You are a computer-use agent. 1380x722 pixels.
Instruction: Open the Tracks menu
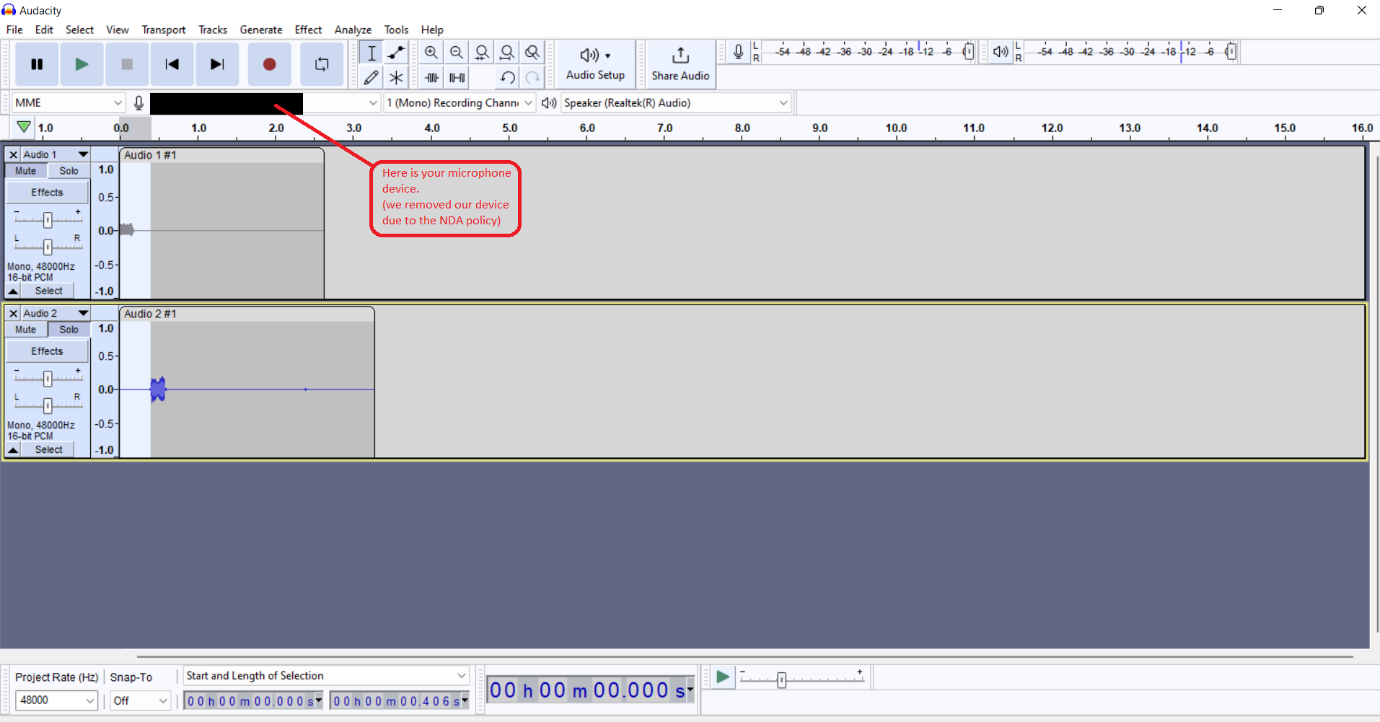(213, 30)
